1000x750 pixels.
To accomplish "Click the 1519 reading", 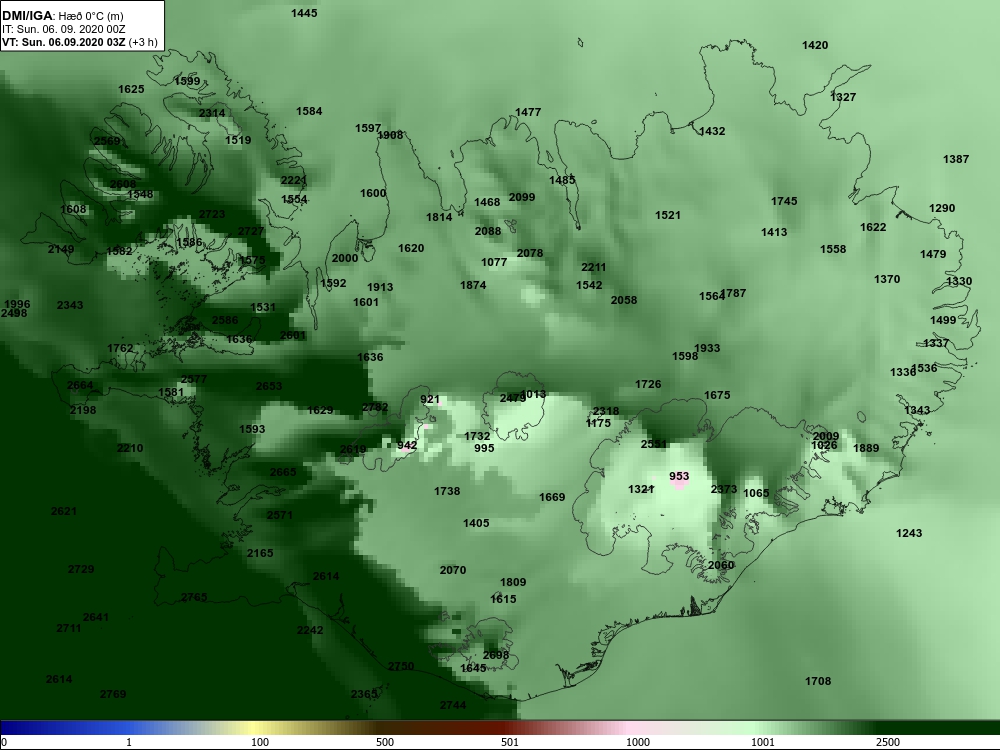I will coord(238,140).
